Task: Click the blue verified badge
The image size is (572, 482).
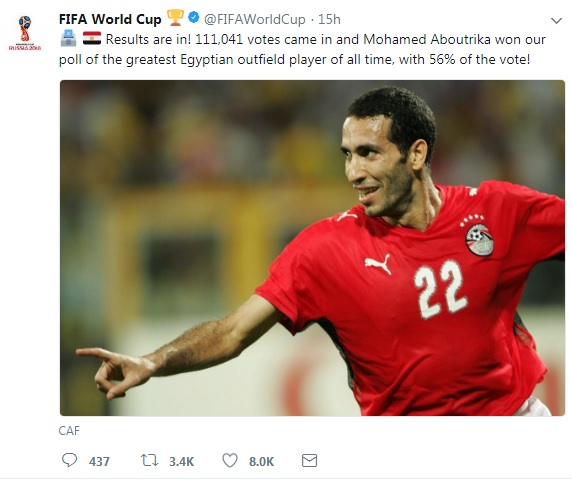Action: click(x=194, y=17)
